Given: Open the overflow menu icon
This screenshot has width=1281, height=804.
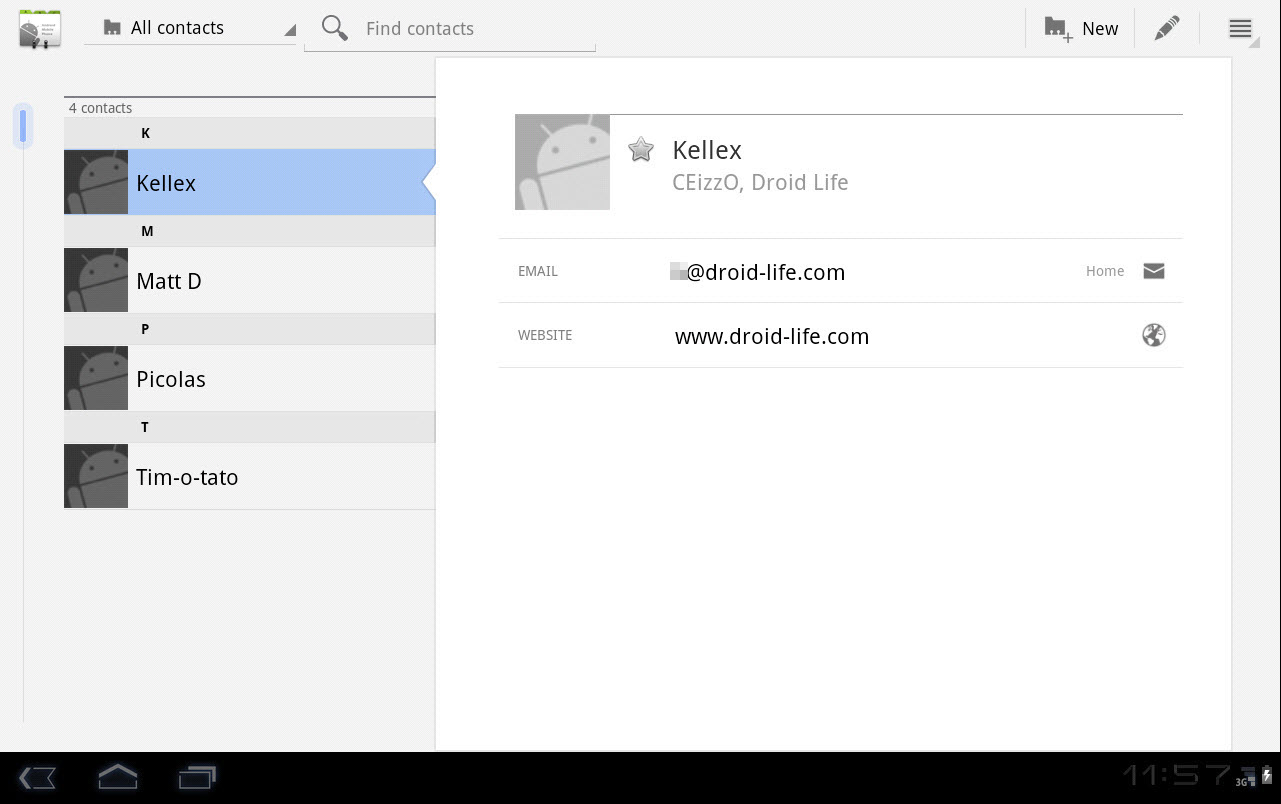Looking at the screenshot, I should click(x=1240, y=29).
